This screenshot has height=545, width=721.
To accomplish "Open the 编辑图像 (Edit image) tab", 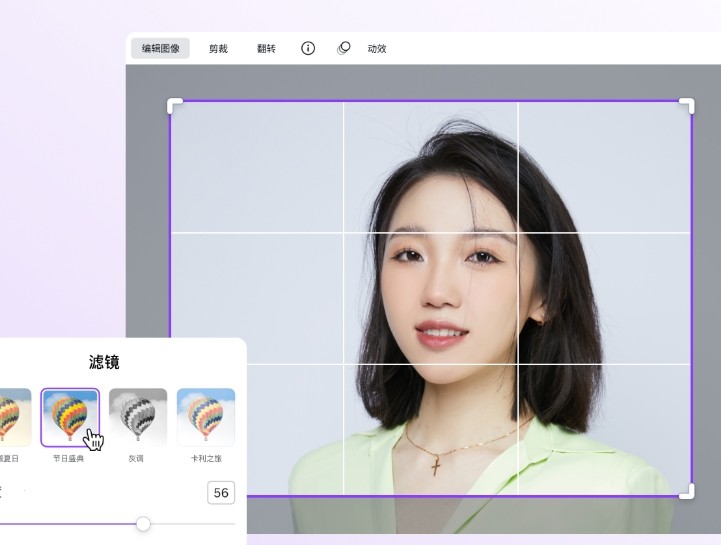I will 160,48.
